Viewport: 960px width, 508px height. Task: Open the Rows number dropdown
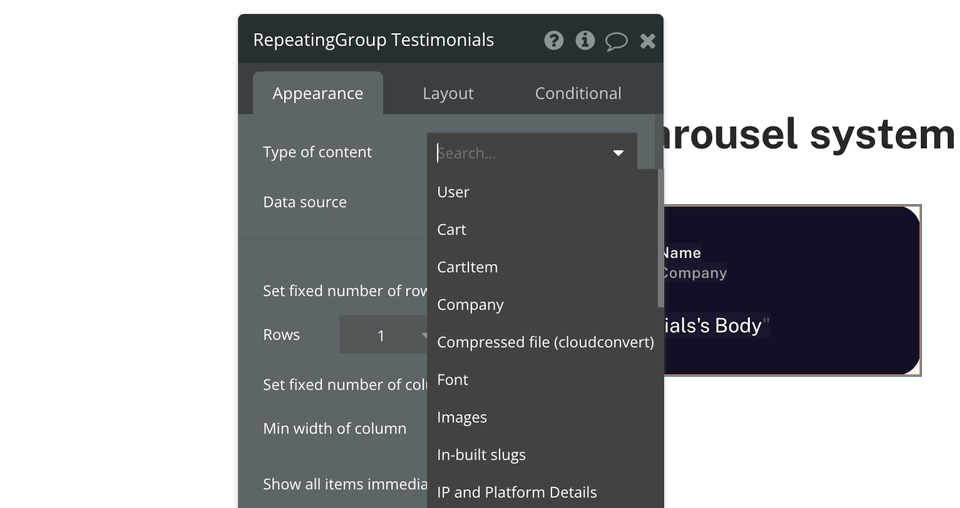click(x=383, y=335)
